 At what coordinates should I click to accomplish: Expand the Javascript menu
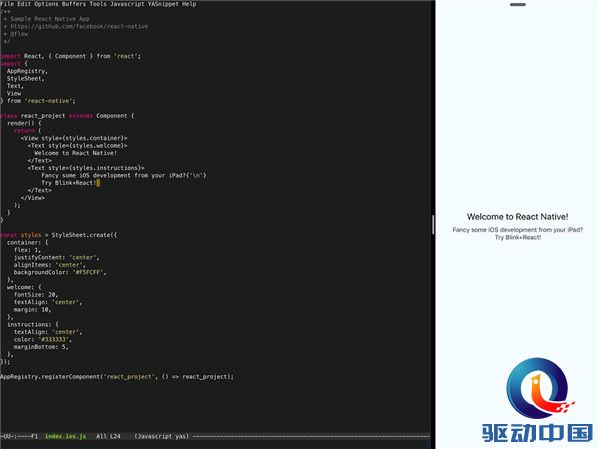129,4
